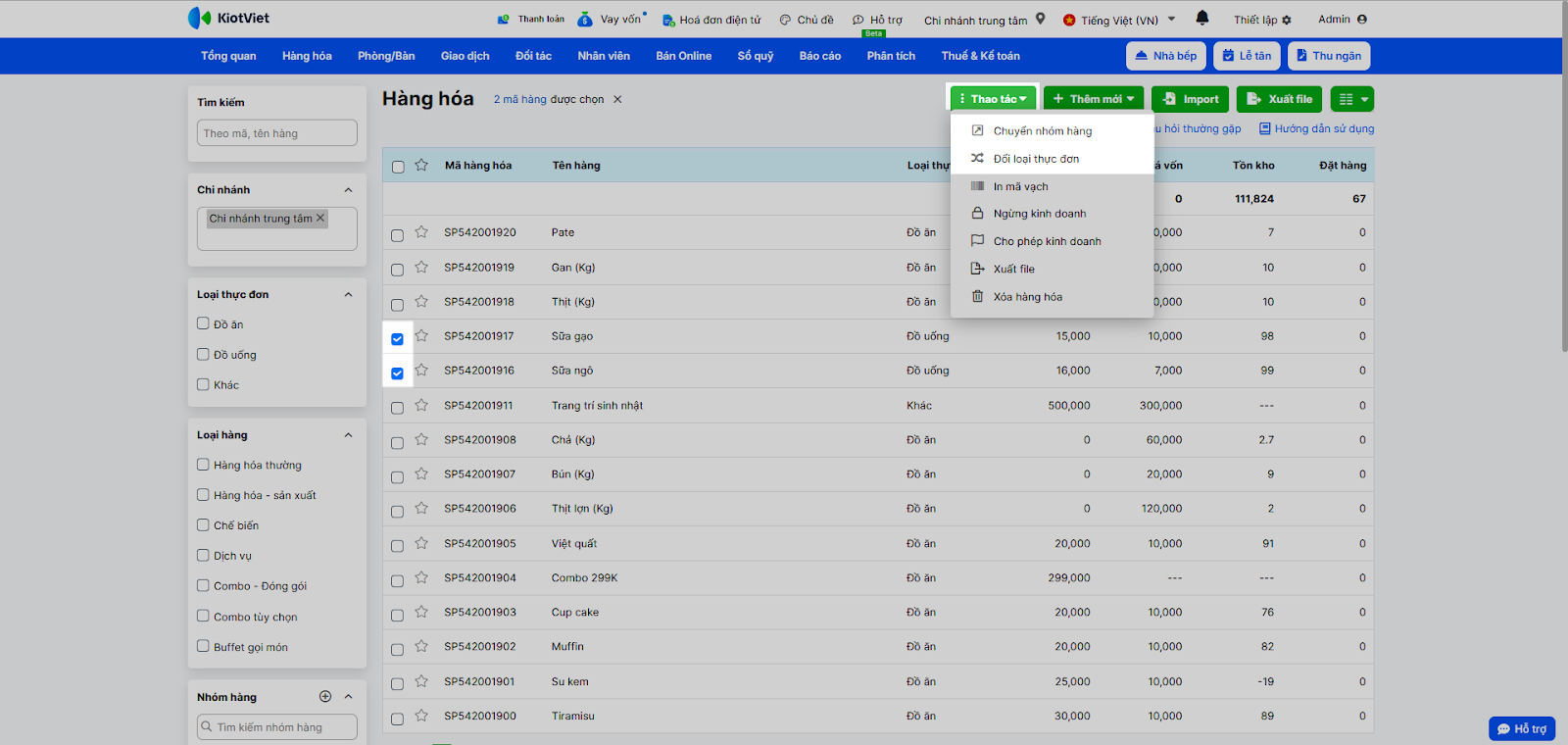
Task: Collapse the Loại hàng filter section
Action: point(348,435)
